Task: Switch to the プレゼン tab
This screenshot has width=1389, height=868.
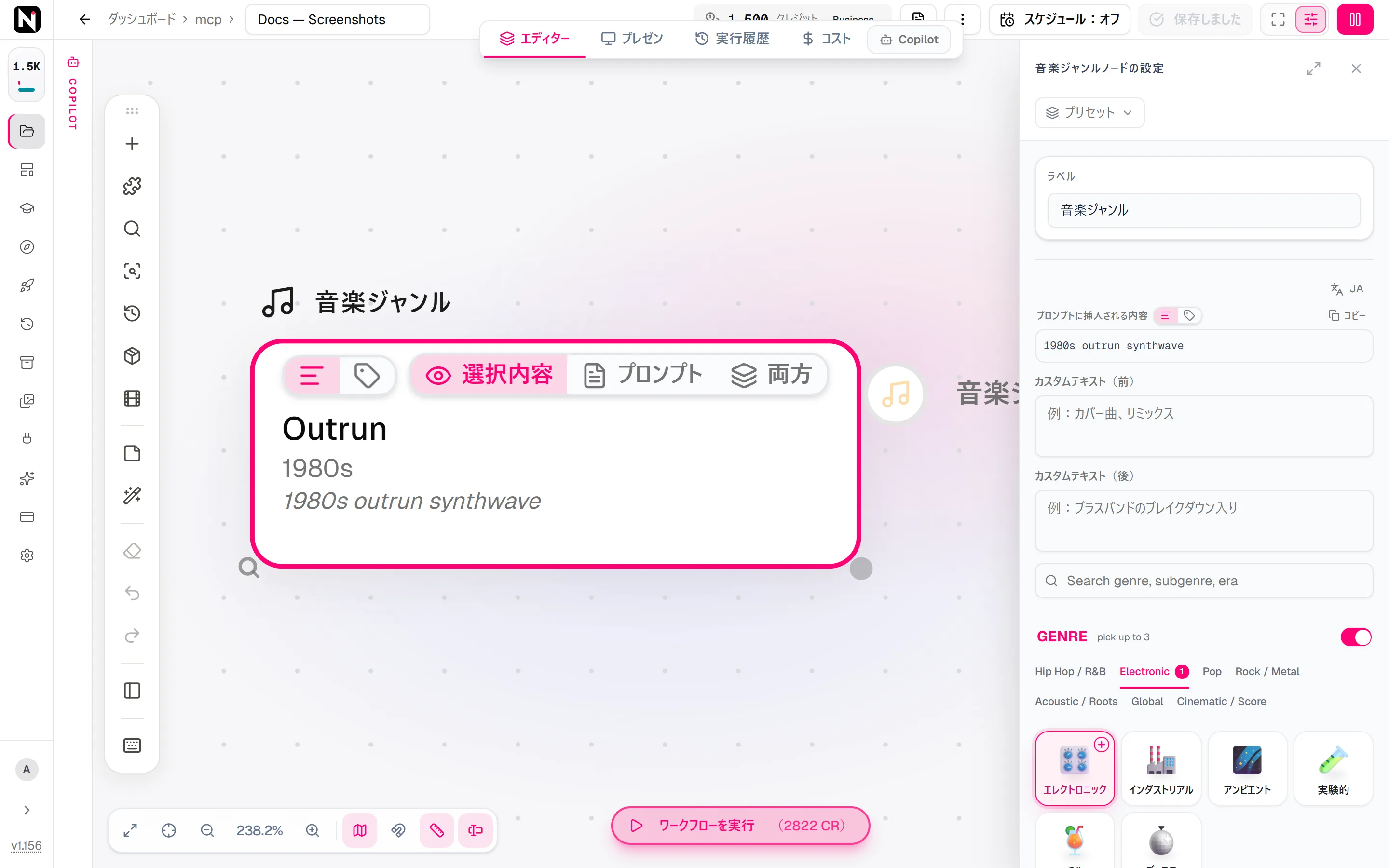Action: tap(632, 39)
